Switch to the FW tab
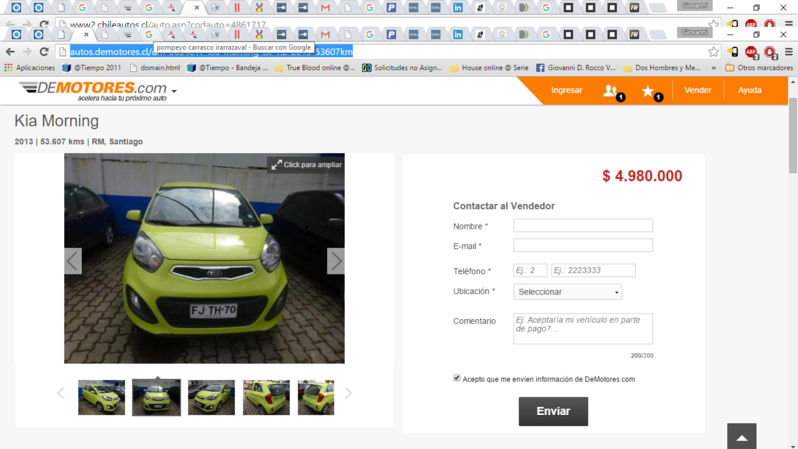 (x=634, y=35)
